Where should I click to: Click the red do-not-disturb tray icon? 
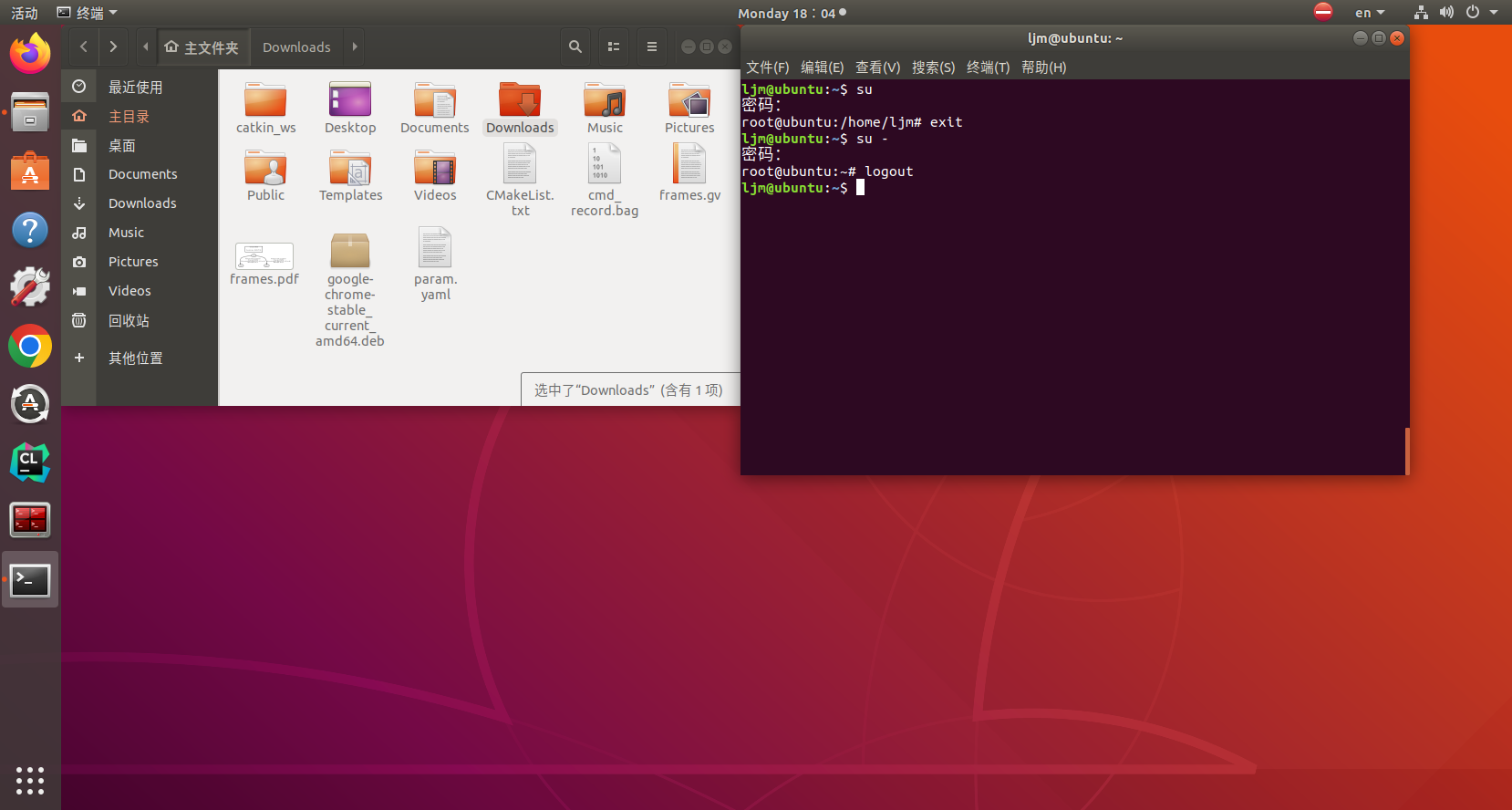coord(1323,12)
